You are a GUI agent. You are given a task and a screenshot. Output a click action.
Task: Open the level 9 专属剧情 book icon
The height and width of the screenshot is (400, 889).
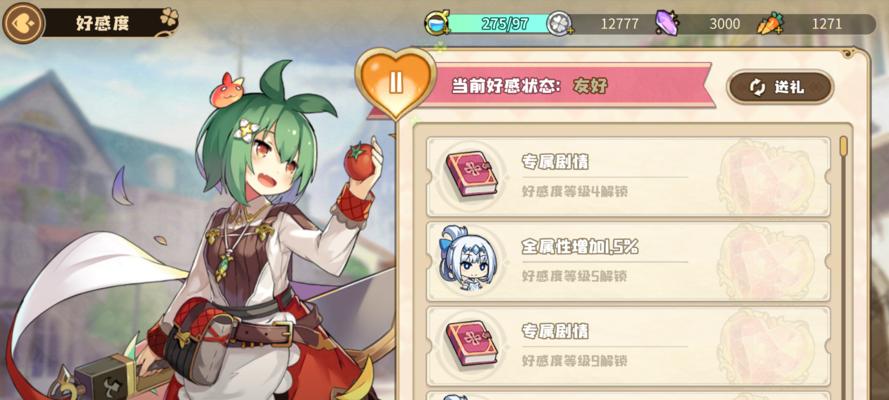(472, 343)
